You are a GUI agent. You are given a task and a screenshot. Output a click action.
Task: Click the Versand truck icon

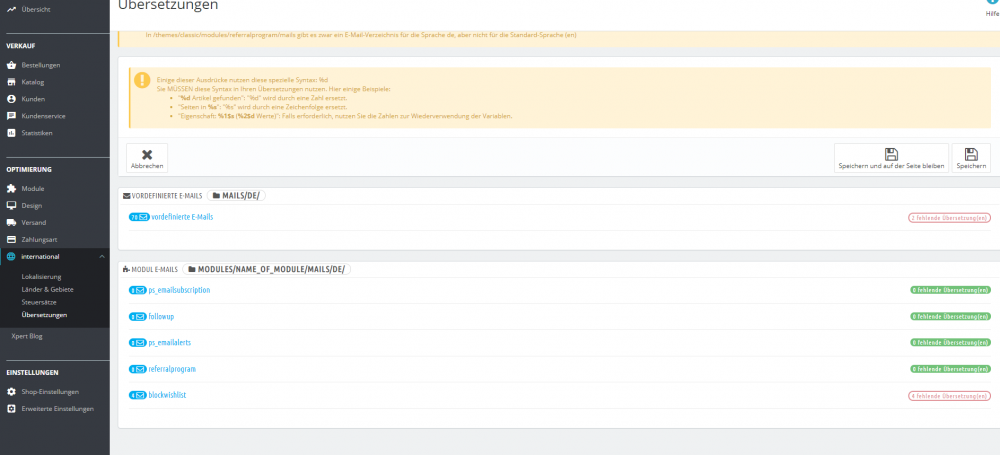[x=11, y=223]
